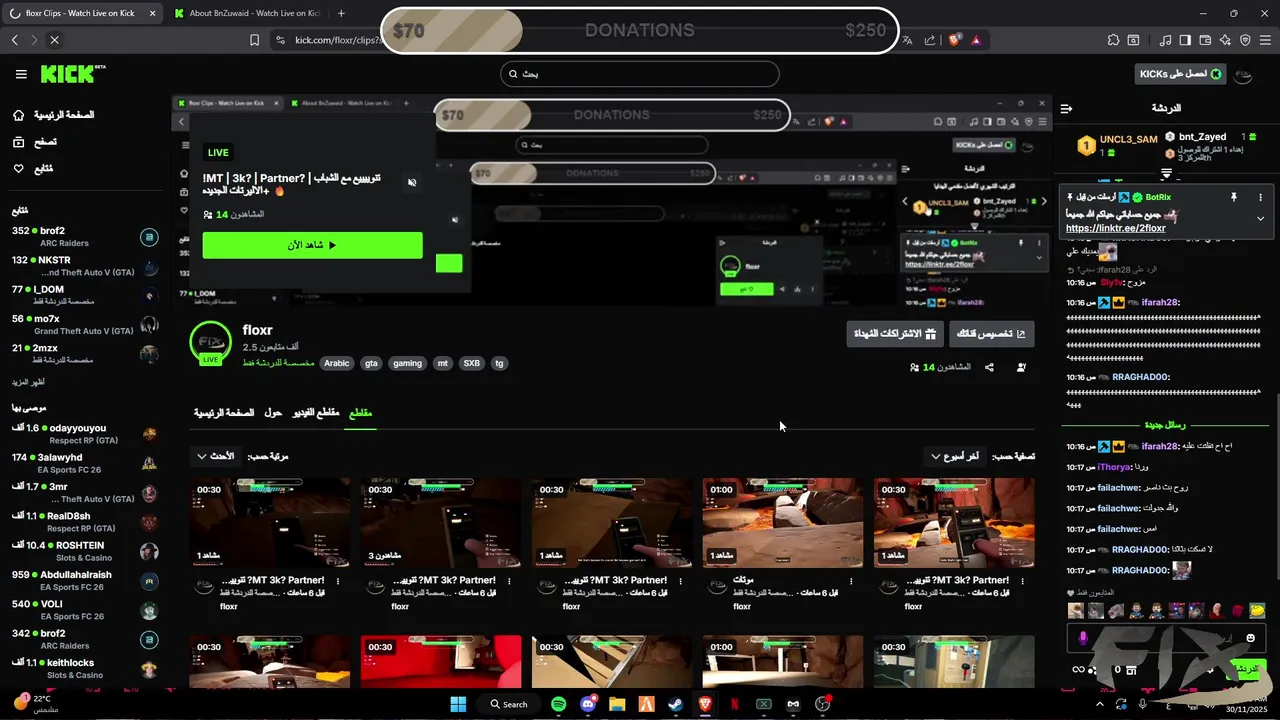Unmute the stream preview popup
This screenshot has width=1280, height=720.
[x=412, y=183]
